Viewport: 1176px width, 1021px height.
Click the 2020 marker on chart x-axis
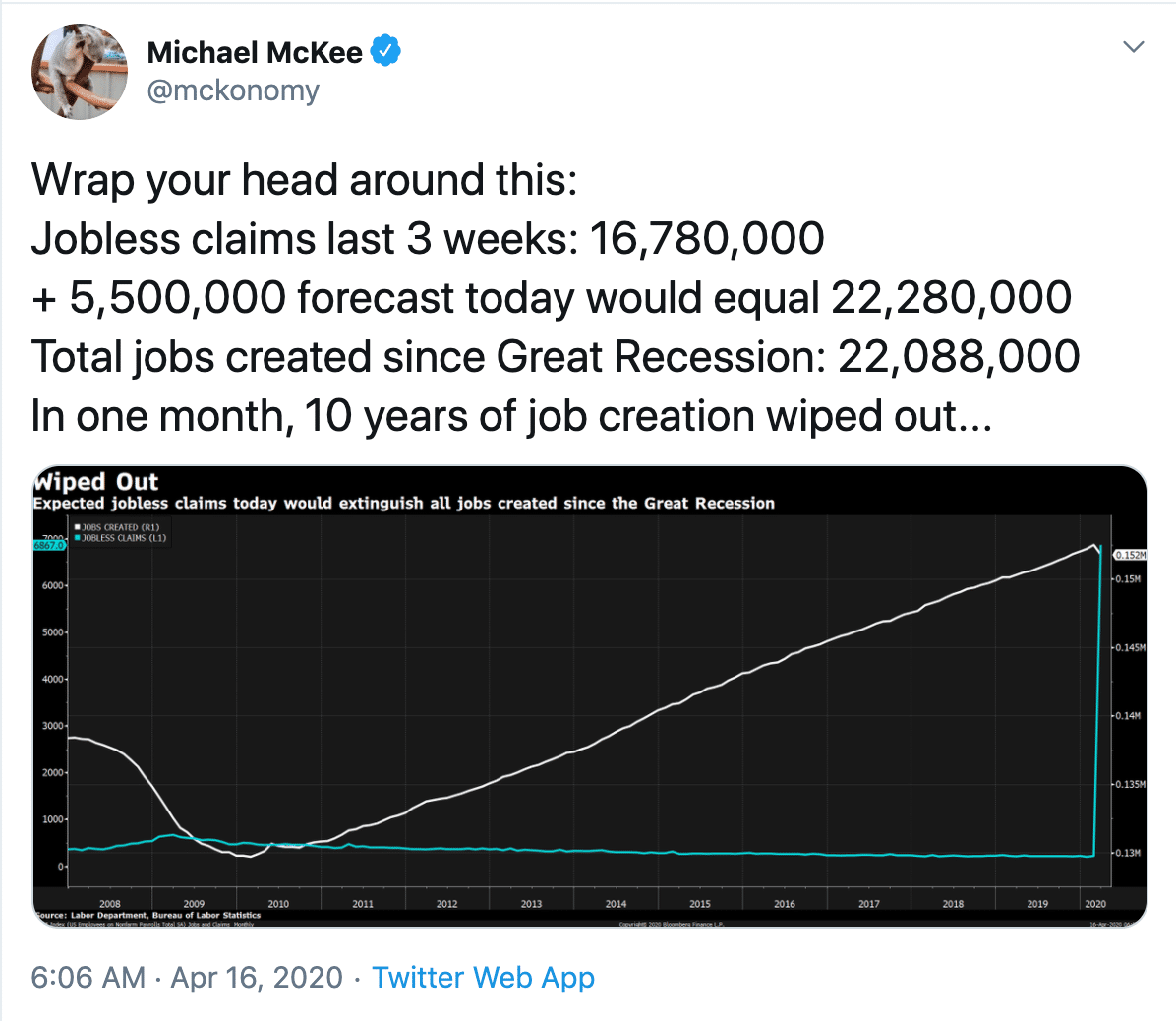(x=1095, y=904)
